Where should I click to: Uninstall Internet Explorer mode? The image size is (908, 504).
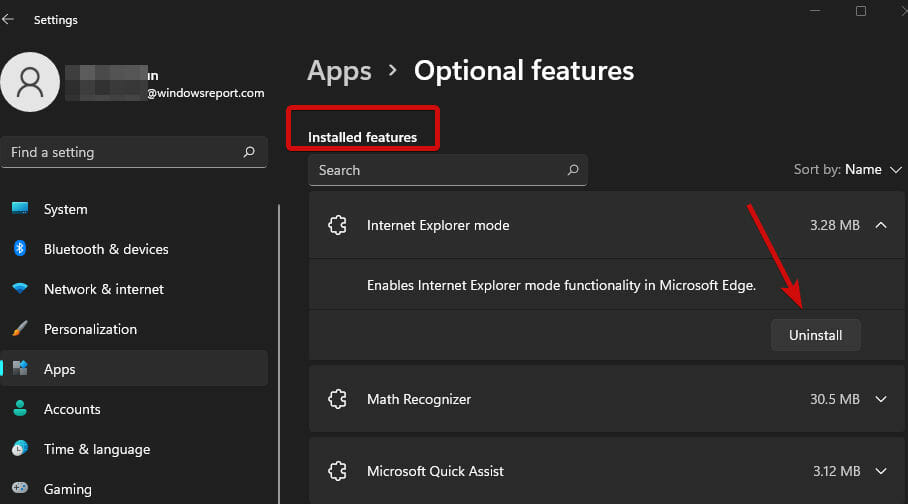[815, 335]
